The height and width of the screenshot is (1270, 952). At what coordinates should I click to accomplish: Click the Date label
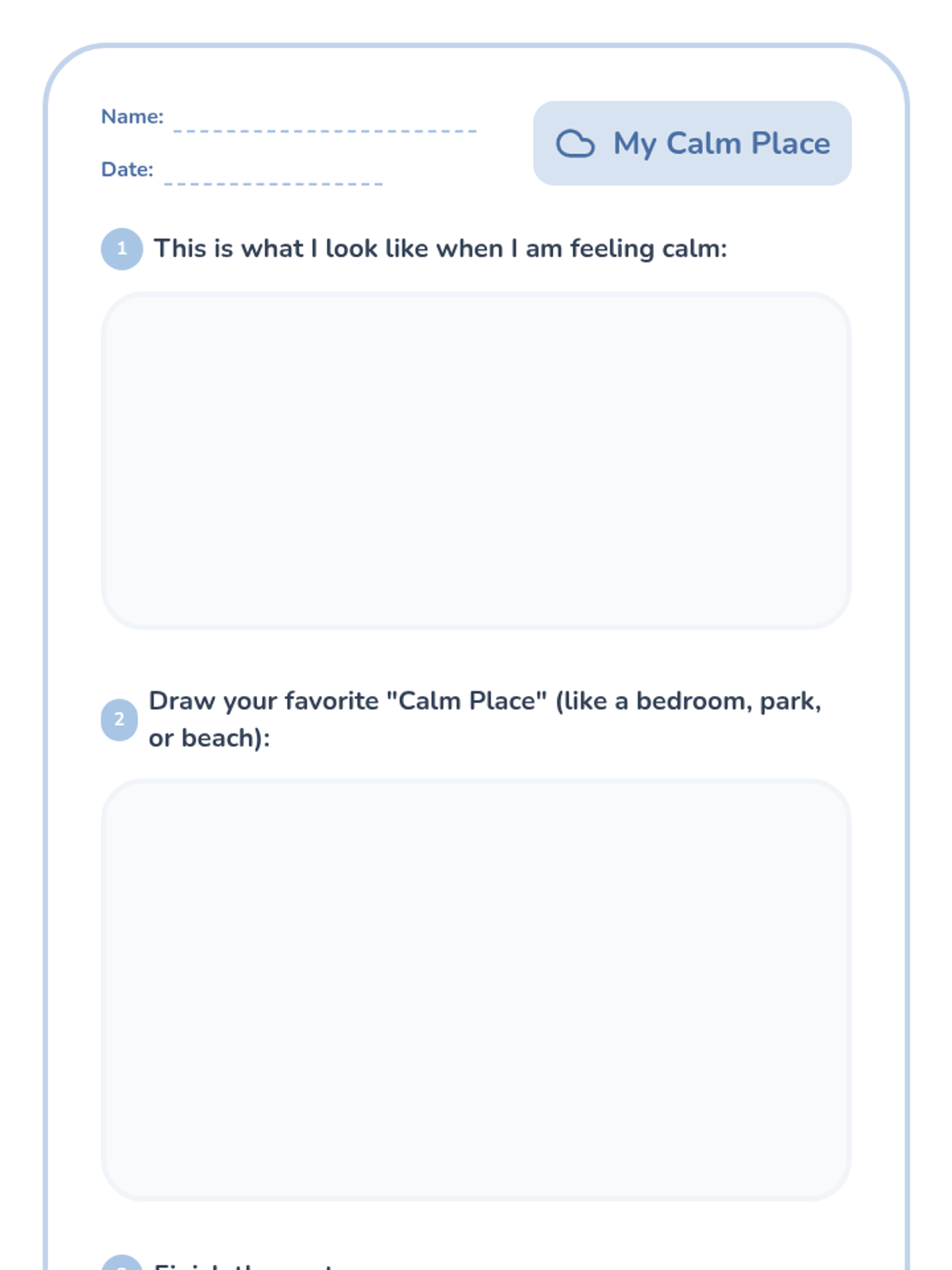127,170
